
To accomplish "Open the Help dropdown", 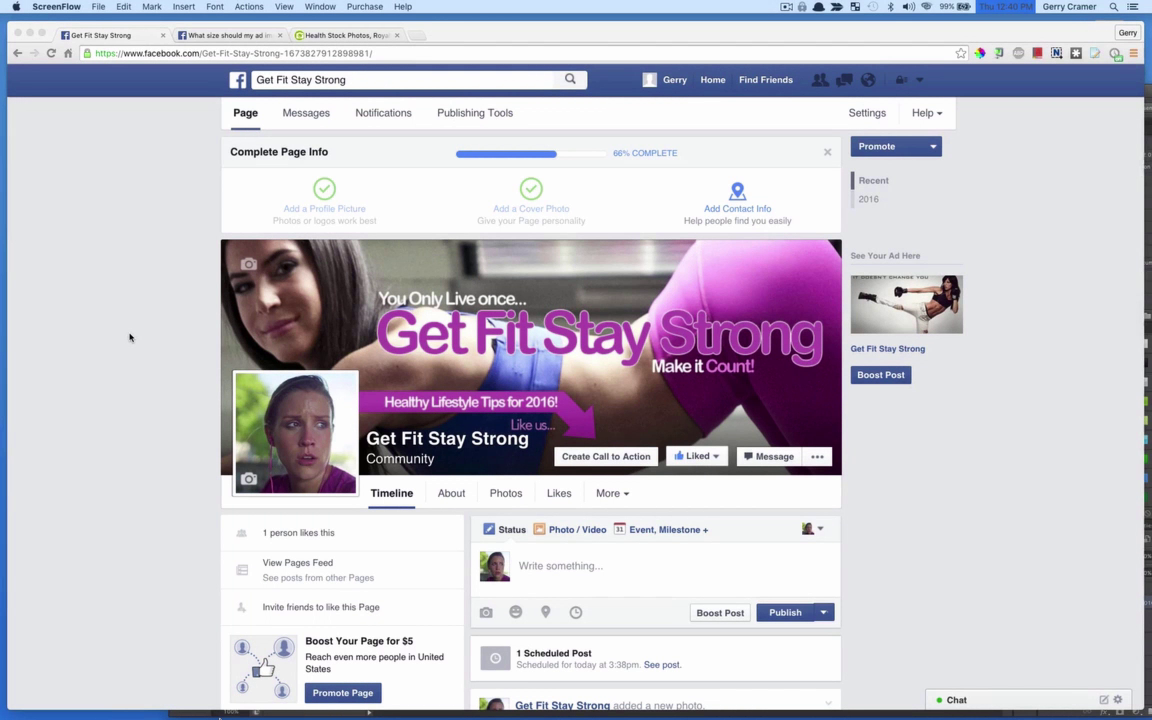I will 926,113.
